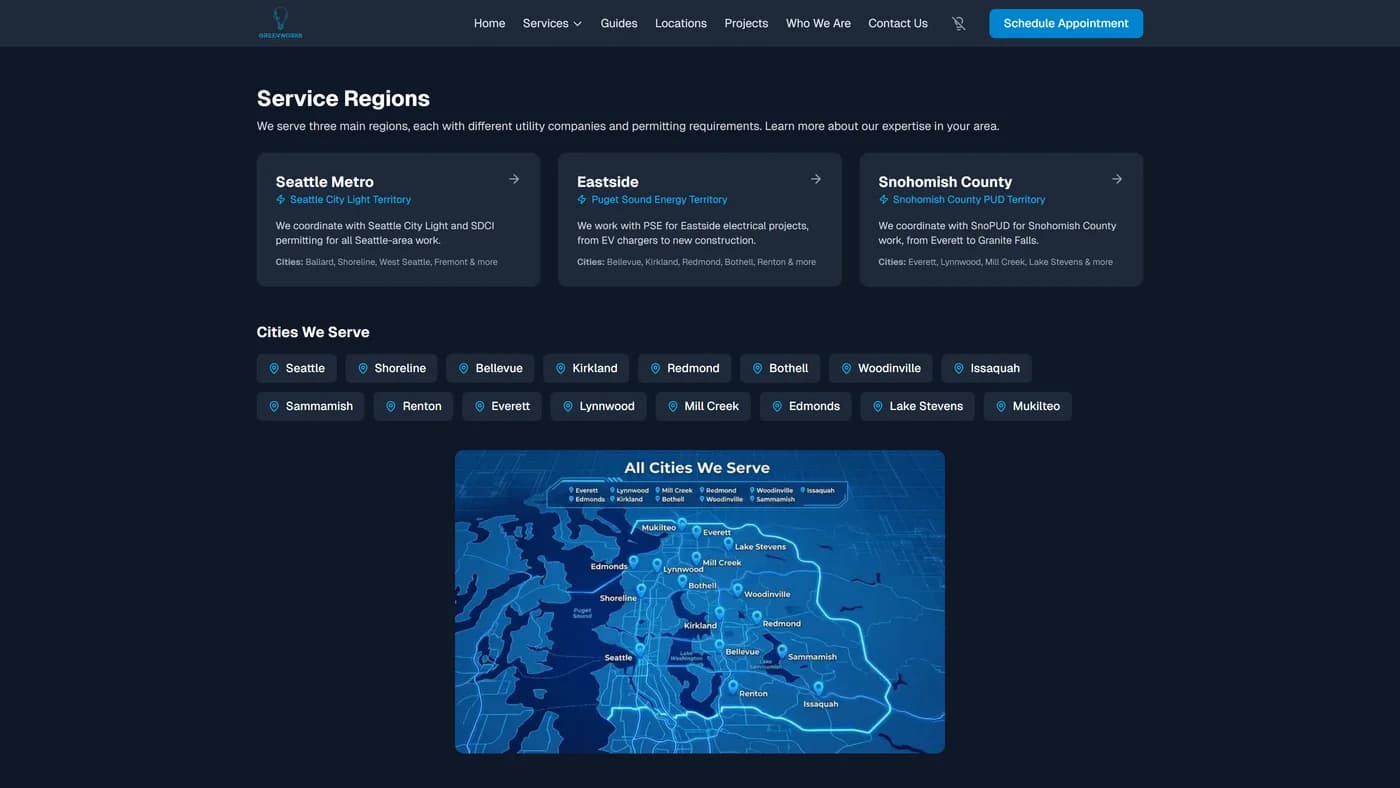Click the arrow on Snohomish County card
The width and height of the screenshot is (1400, 788).
coord(1116,179)
